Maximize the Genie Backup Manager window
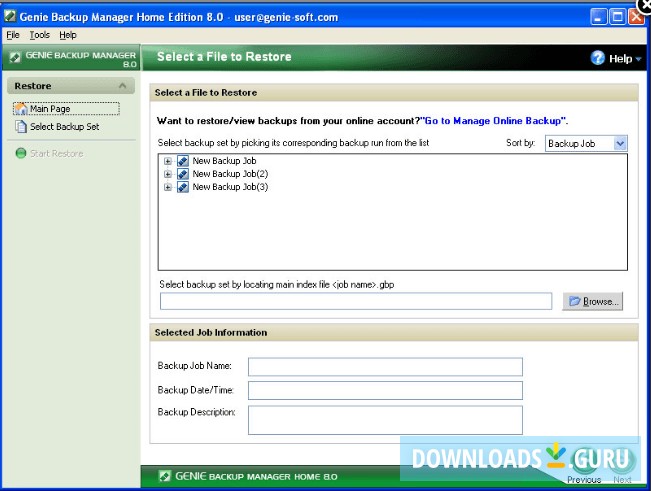Image resolution: width=651 pixels, height=491 pixels. tap(617, 17)
